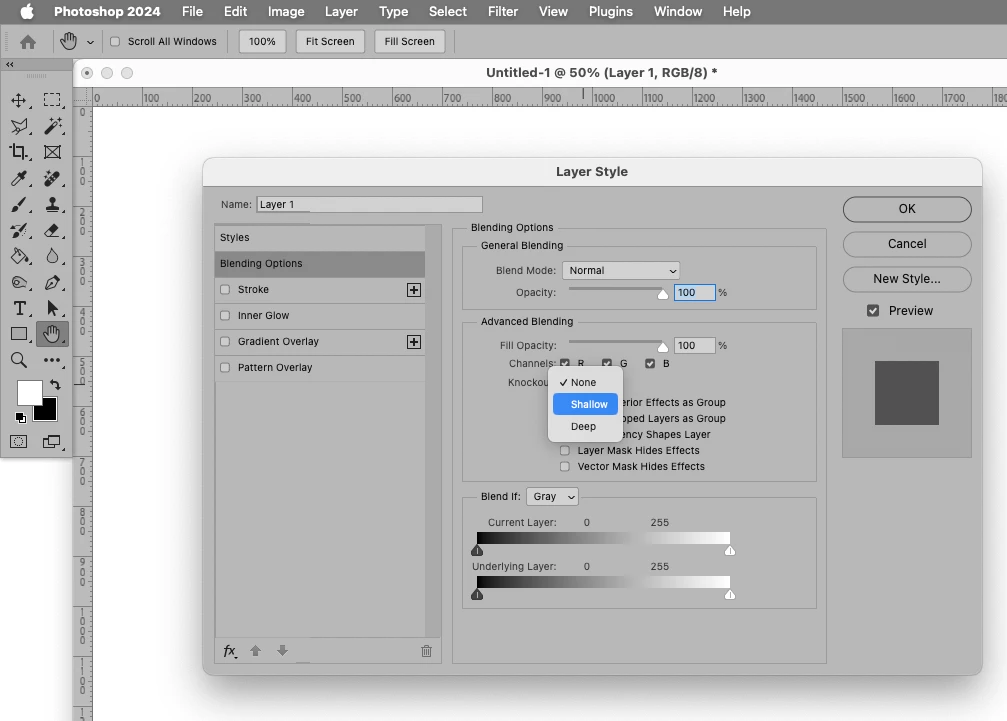
Task: Select the Magic Wand tool
Action: (52, 126)
